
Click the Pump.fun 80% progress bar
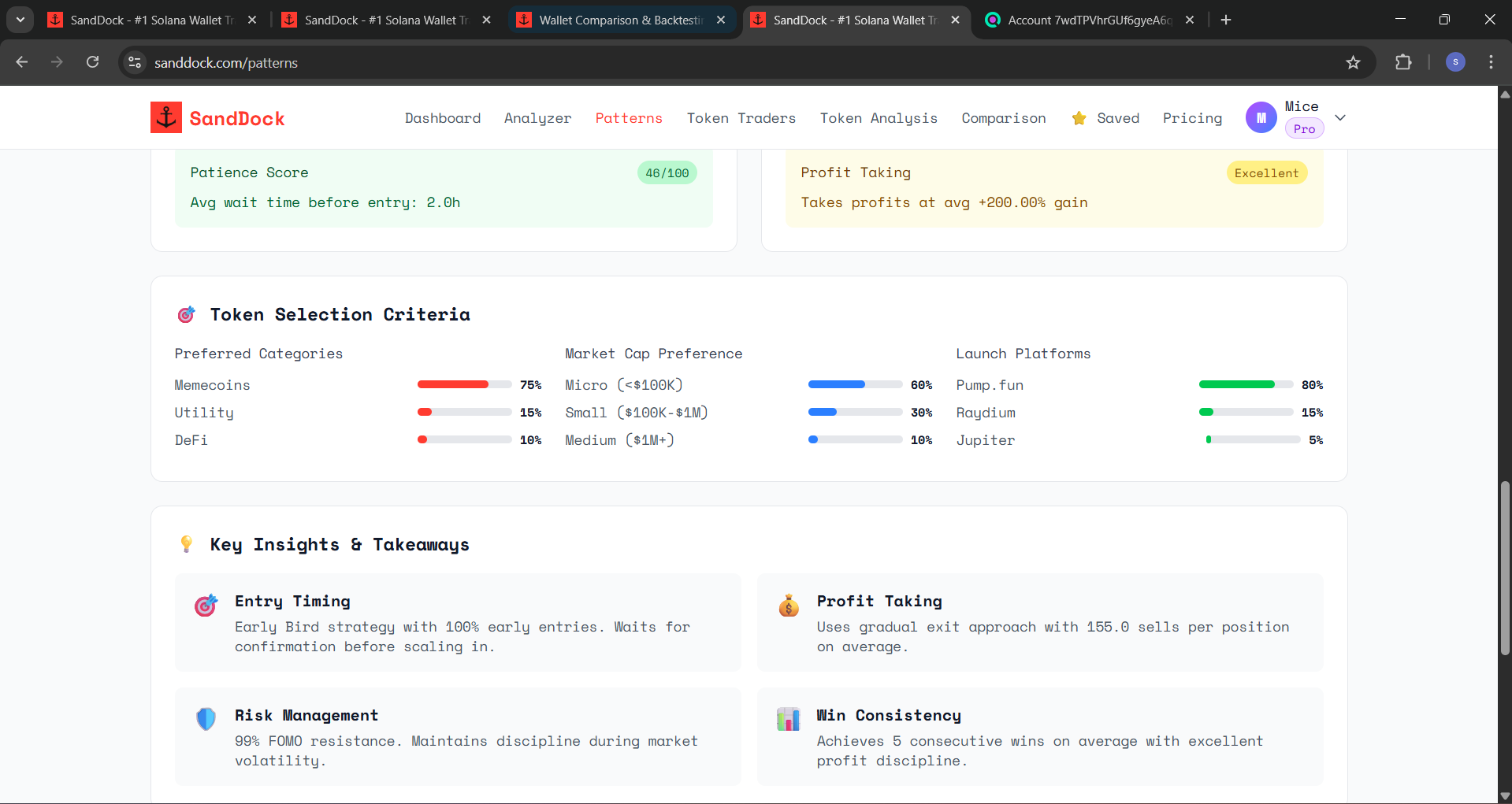(1246, 384)
